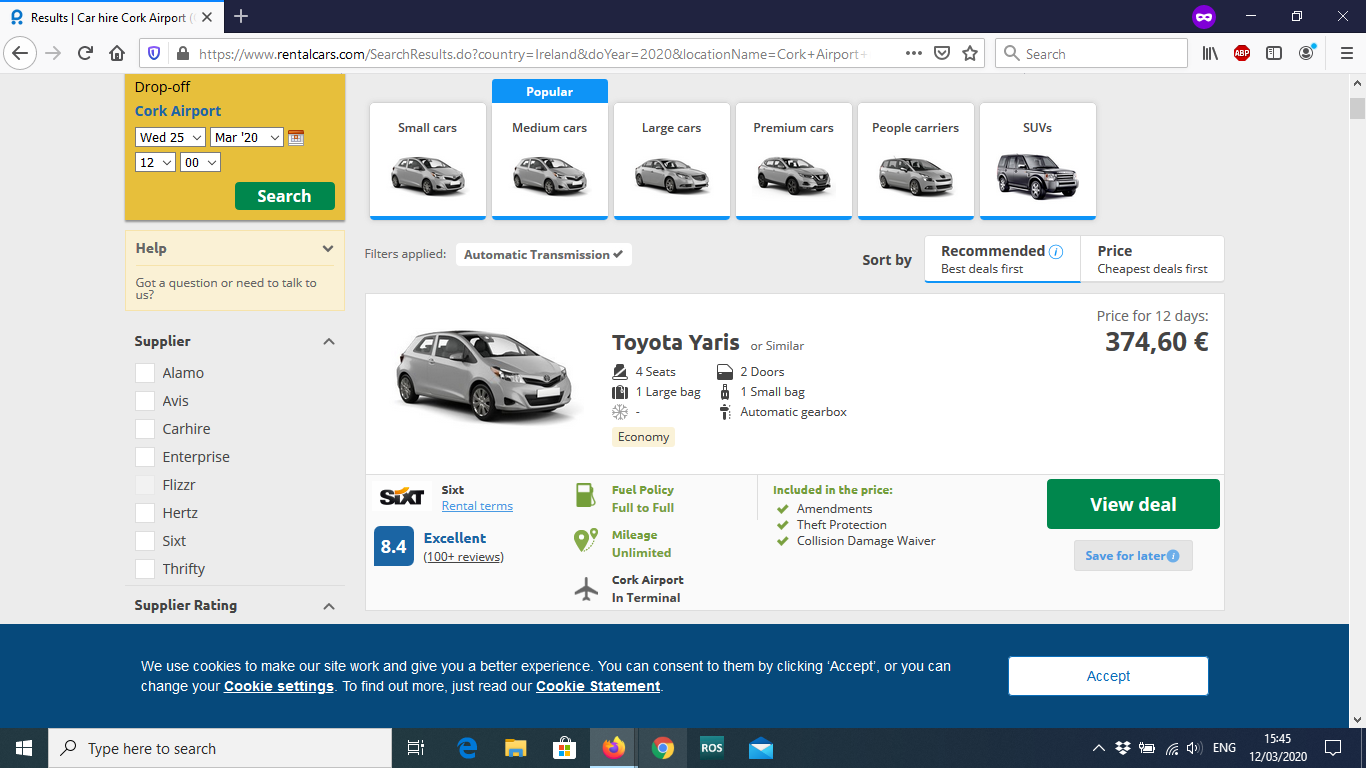Open File Explorer from taskbar
1366x768 pixels.
coord(516,748)
